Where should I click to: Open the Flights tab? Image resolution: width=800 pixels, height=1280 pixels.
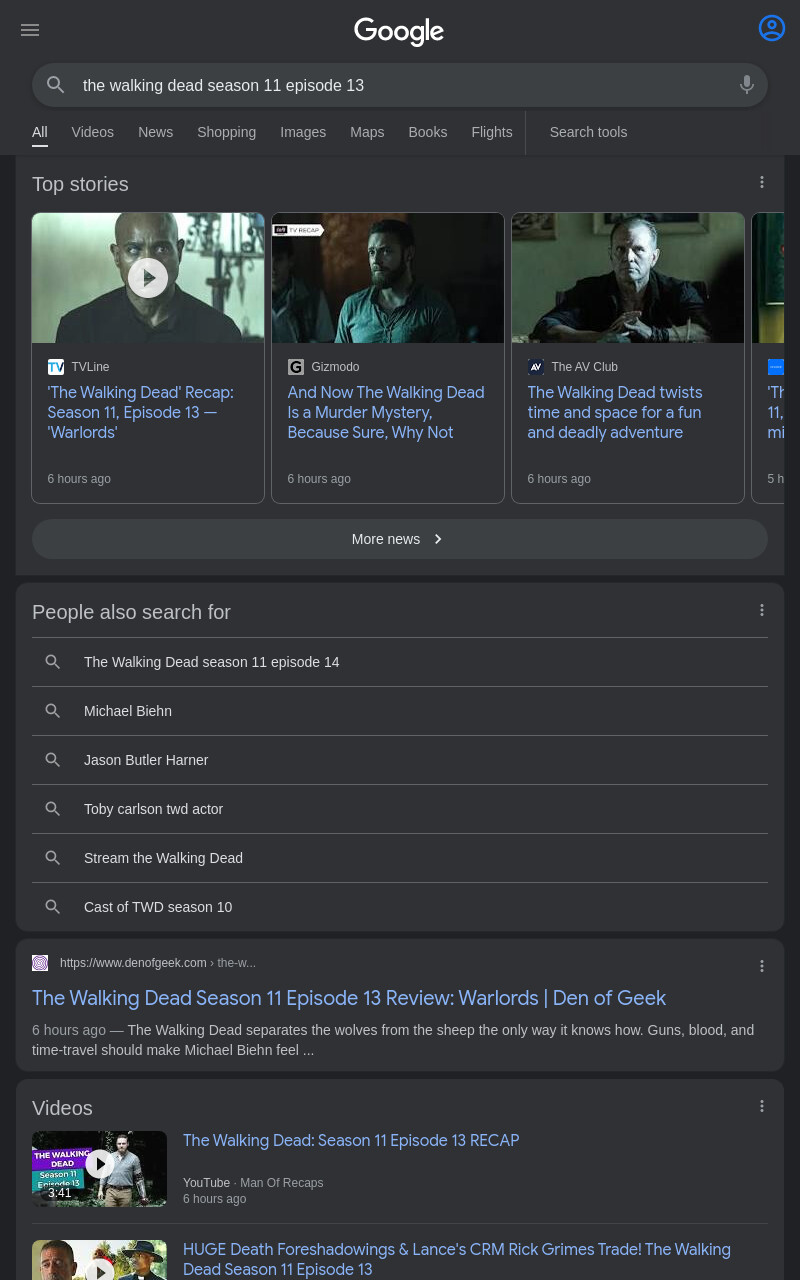pos(492,132)
